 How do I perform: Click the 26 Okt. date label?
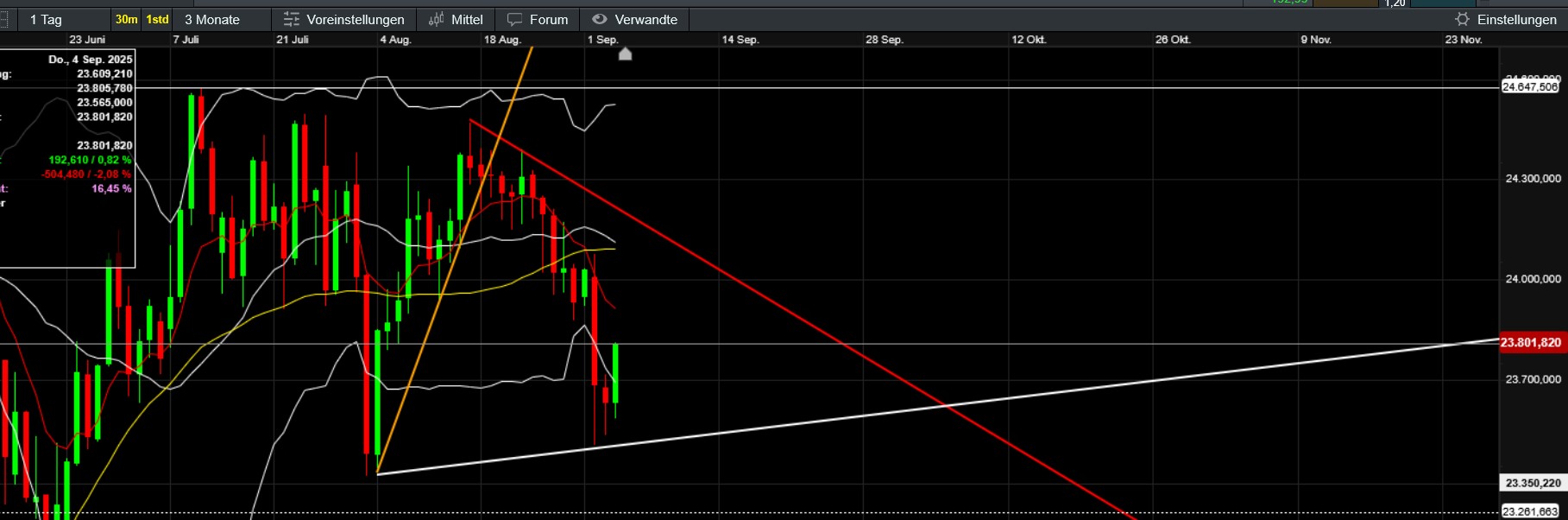1173,40
